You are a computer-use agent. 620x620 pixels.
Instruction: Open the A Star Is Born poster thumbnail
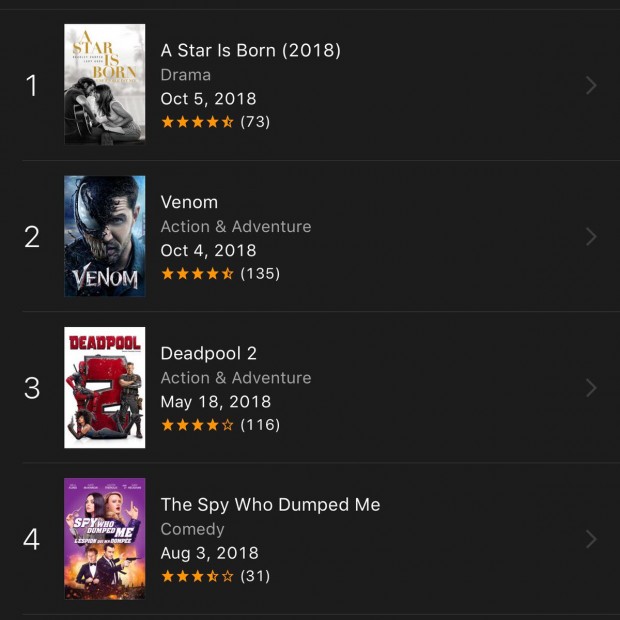pyautogui.click(x=104, y=84)
